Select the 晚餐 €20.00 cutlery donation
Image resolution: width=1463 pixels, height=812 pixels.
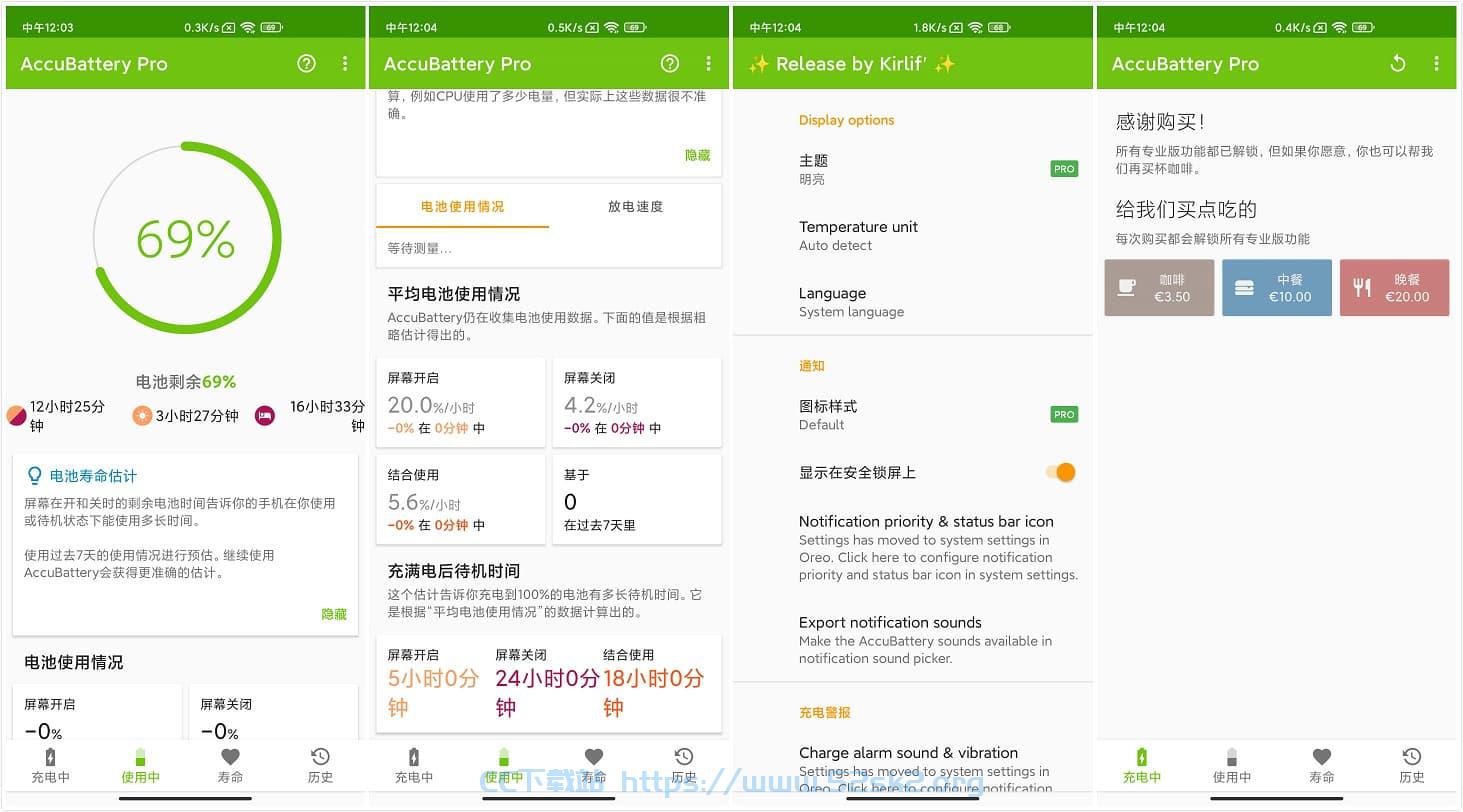point(1394,288)
